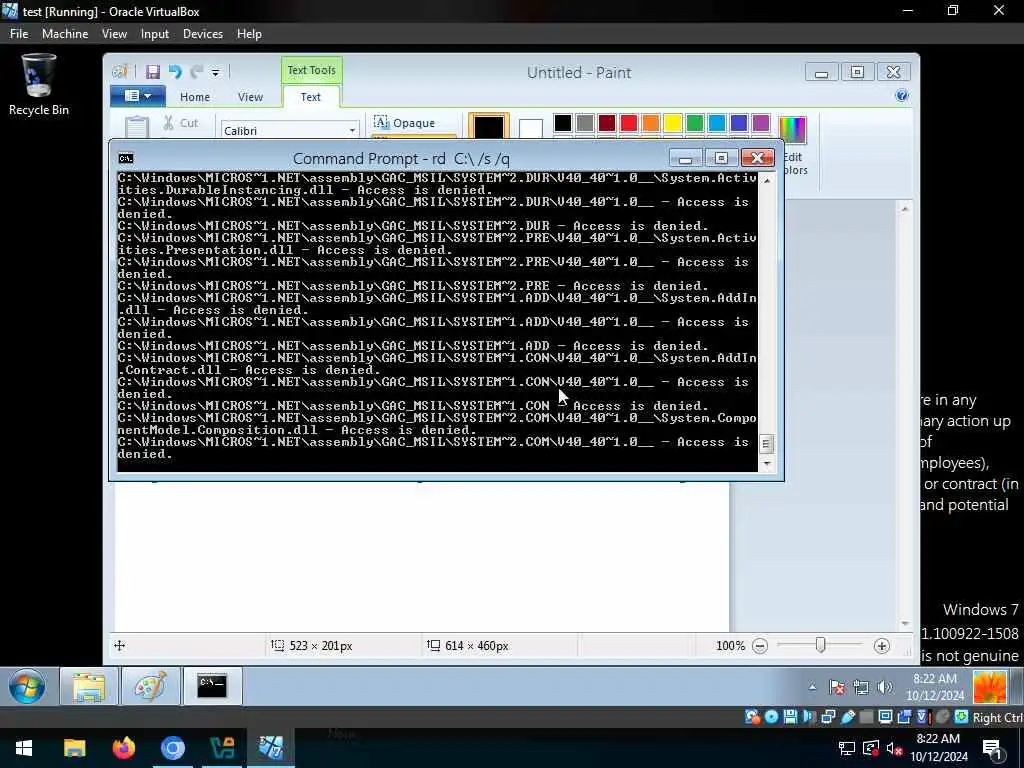Click the Paste clipboard icon in Paint
Viewport: 1024px width, 768px height.
137,127
